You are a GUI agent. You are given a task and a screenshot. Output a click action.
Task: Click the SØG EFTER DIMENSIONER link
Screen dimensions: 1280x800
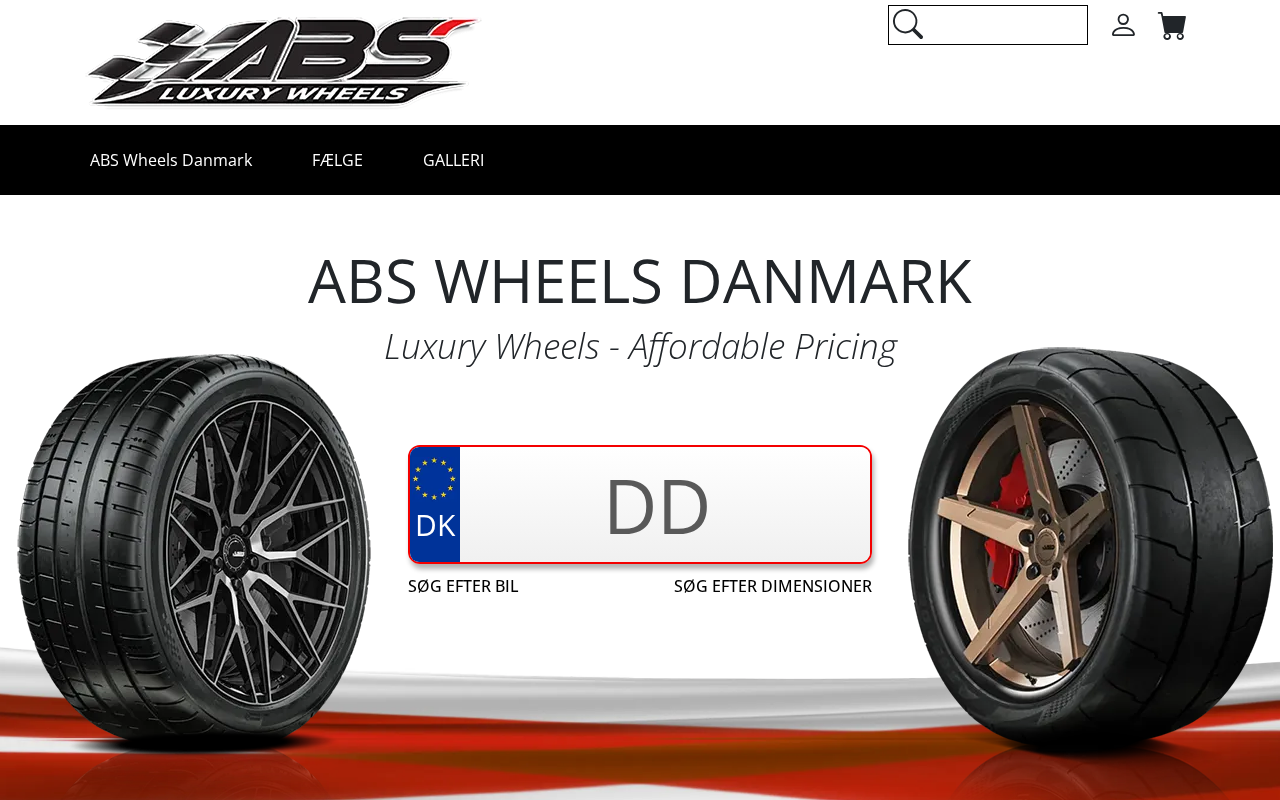point(773,586)
